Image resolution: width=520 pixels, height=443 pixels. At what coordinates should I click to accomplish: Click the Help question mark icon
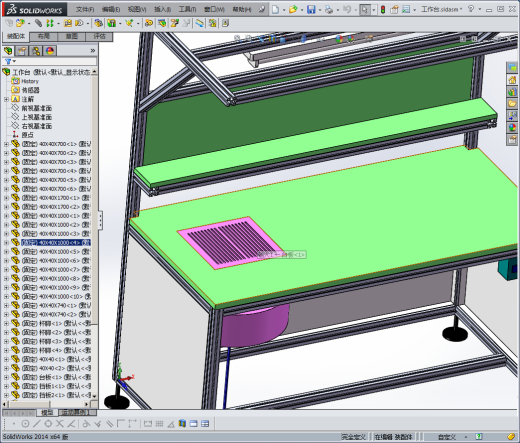click(x=471, y=9)
